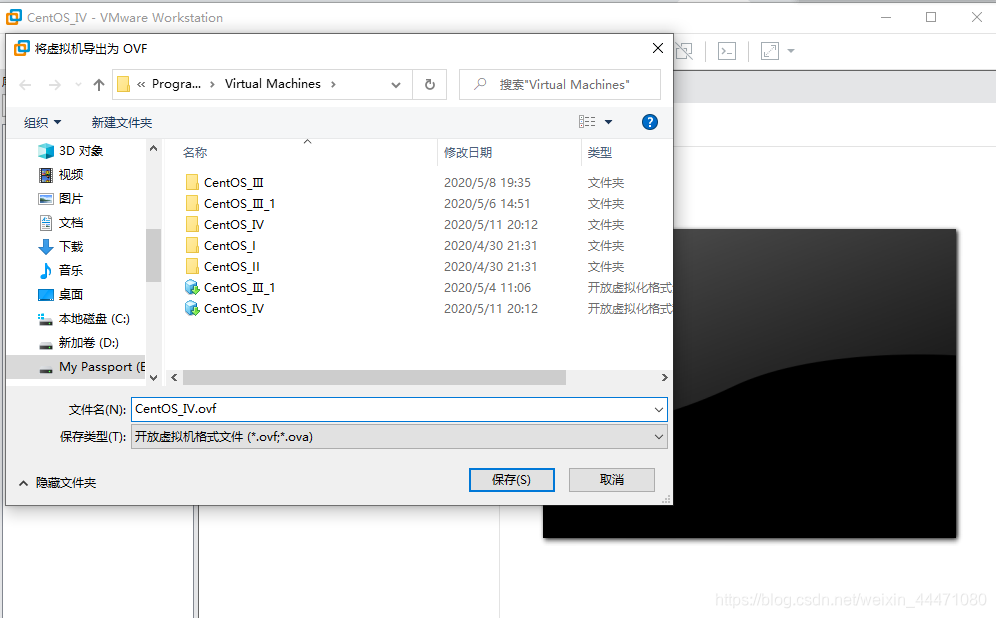Open the 保存类型 combo box

399,437
